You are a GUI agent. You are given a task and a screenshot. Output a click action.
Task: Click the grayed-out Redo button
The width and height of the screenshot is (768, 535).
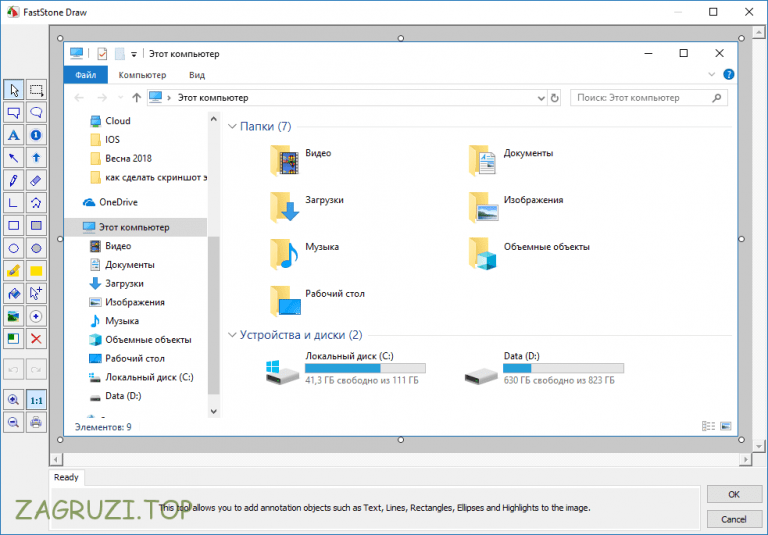(36, 369)
